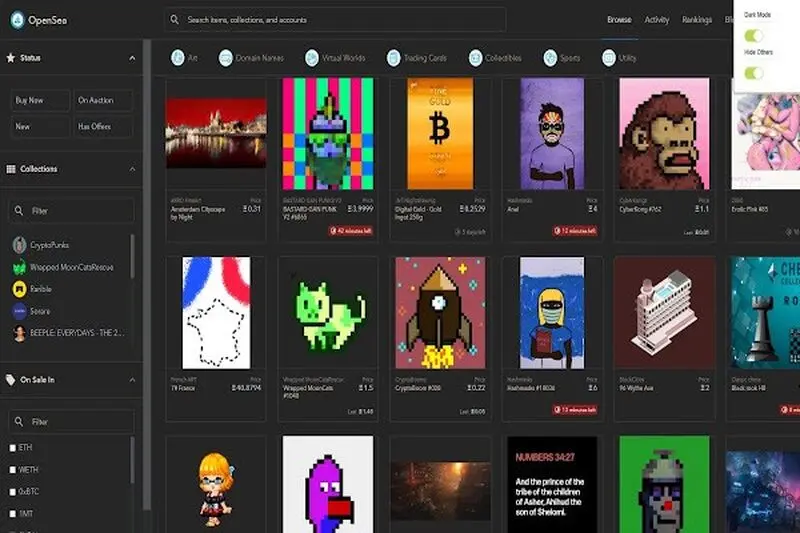Click the search magnifier icon in top bar

(x=174, y=19)
